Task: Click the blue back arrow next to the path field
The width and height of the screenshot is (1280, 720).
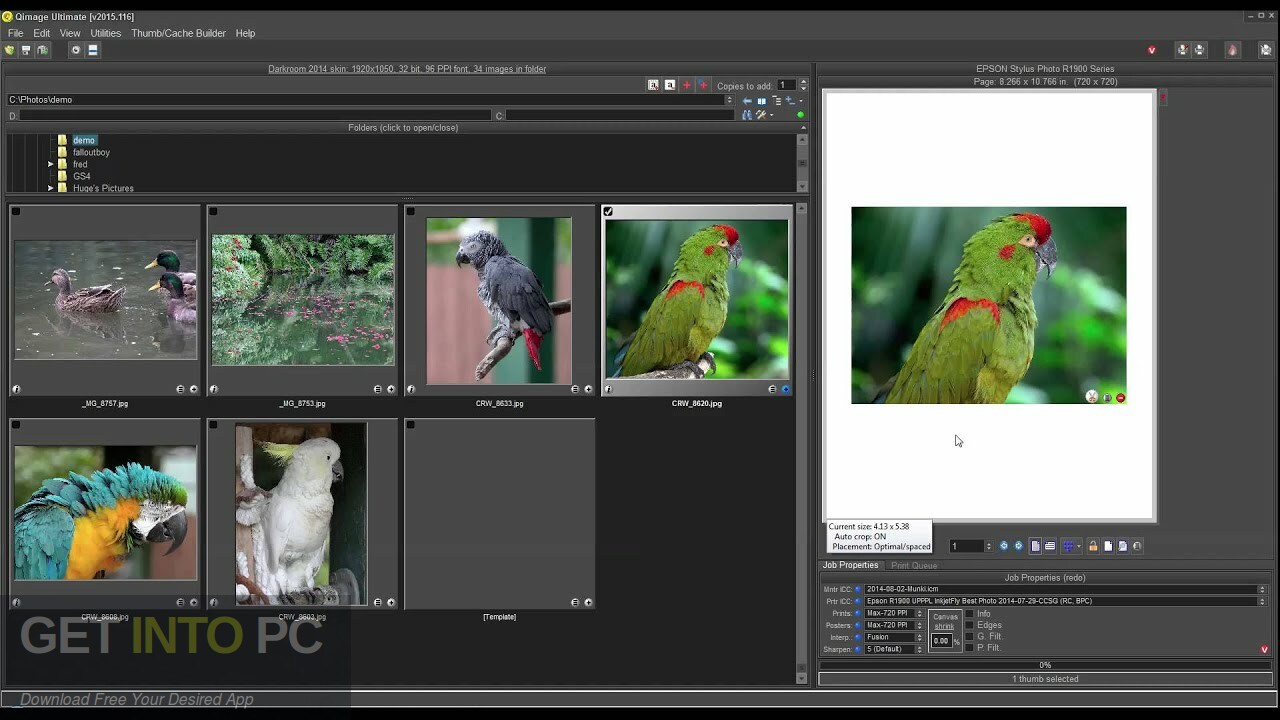Action: tap(747, 100)
